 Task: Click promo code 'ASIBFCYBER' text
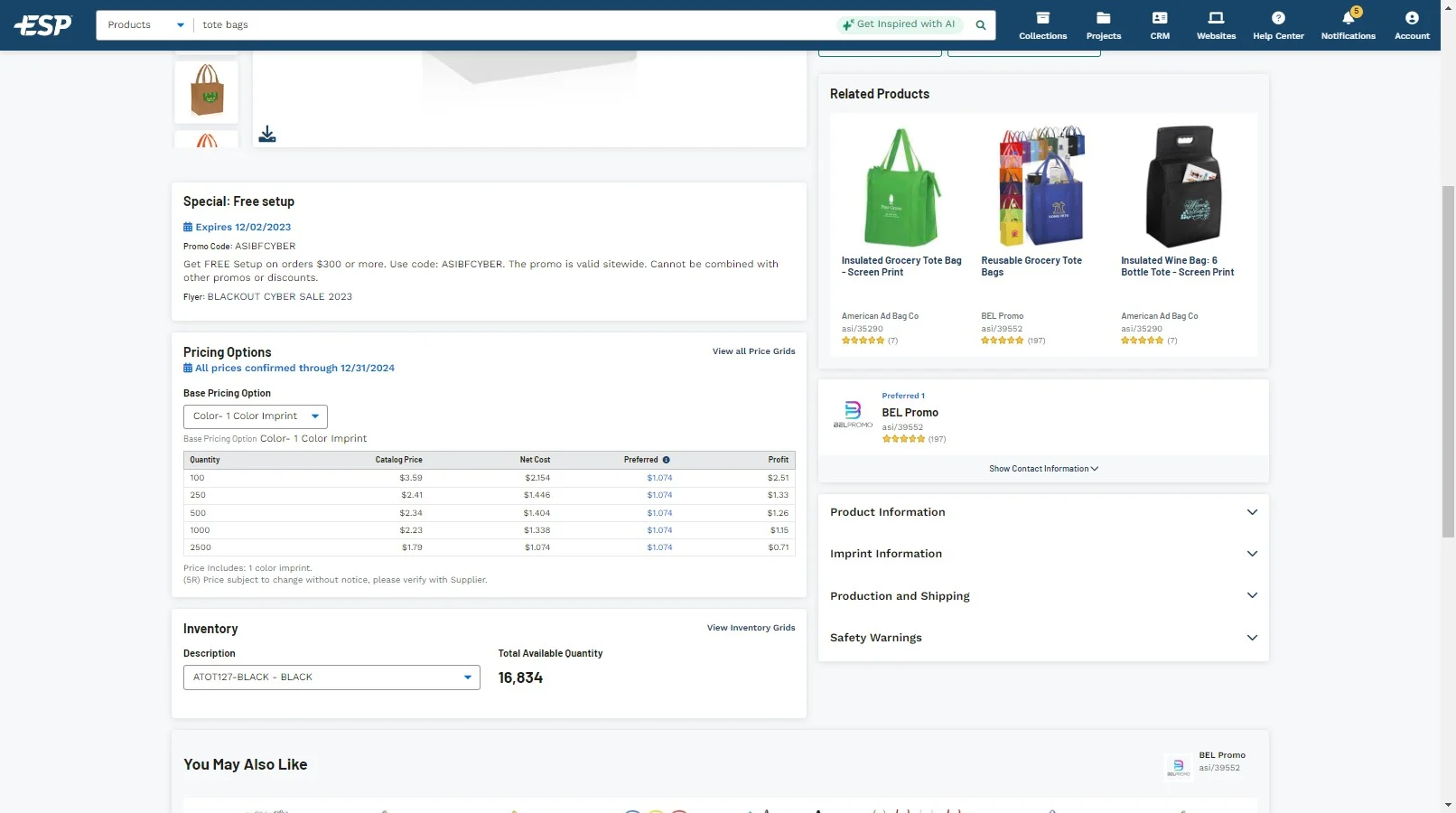(x=266, y=247)
